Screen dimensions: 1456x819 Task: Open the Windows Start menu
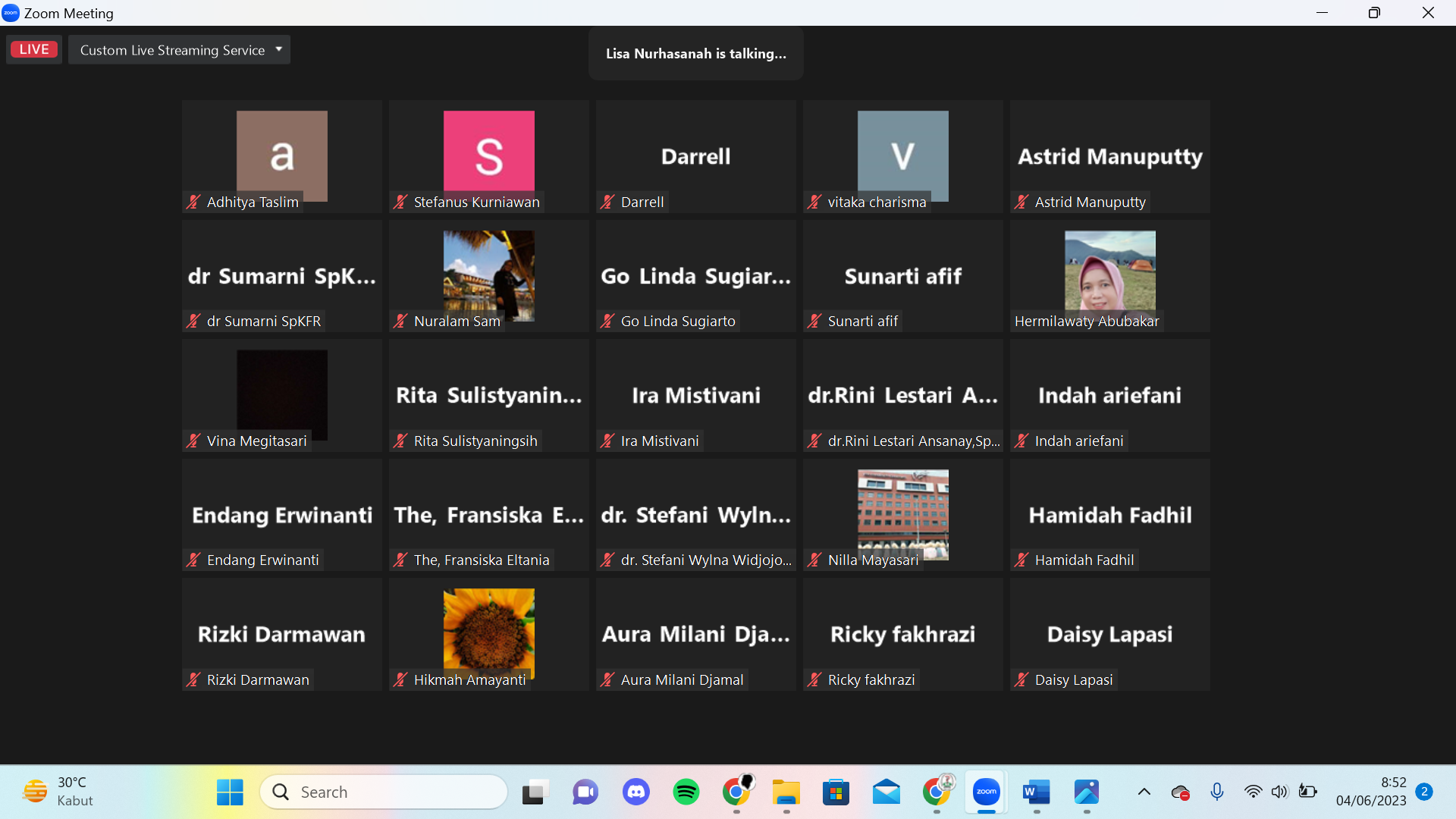[230, 792]
